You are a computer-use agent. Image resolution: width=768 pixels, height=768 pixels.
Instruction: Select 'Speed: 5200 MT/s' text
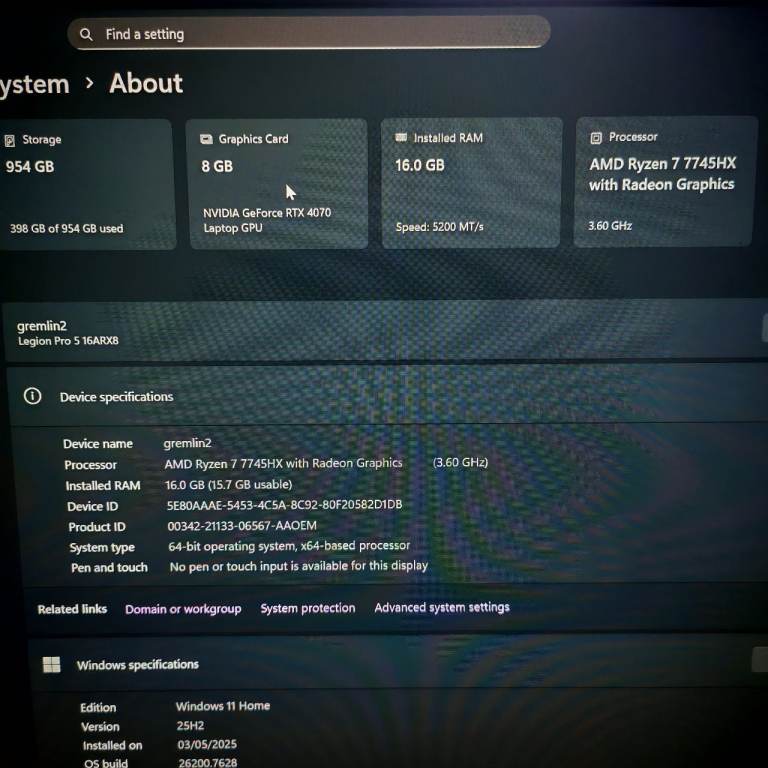tap(439, 227)
